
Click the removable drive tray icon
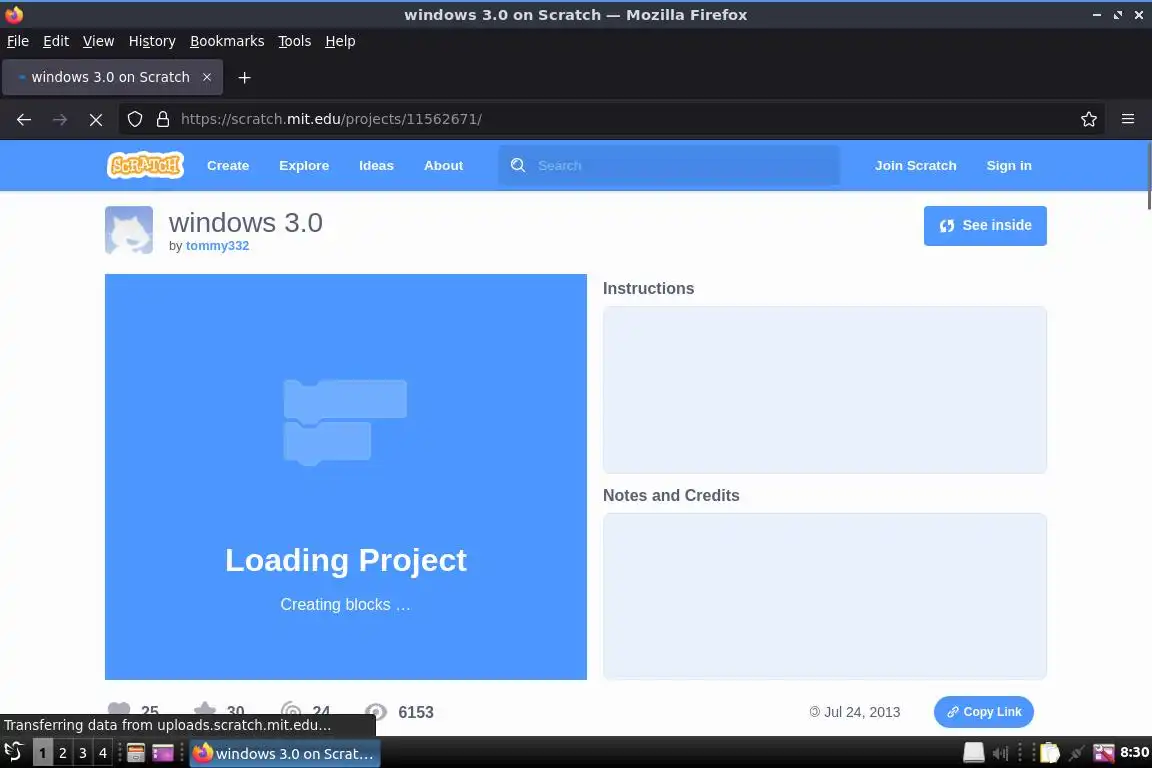tap(973, 752)
